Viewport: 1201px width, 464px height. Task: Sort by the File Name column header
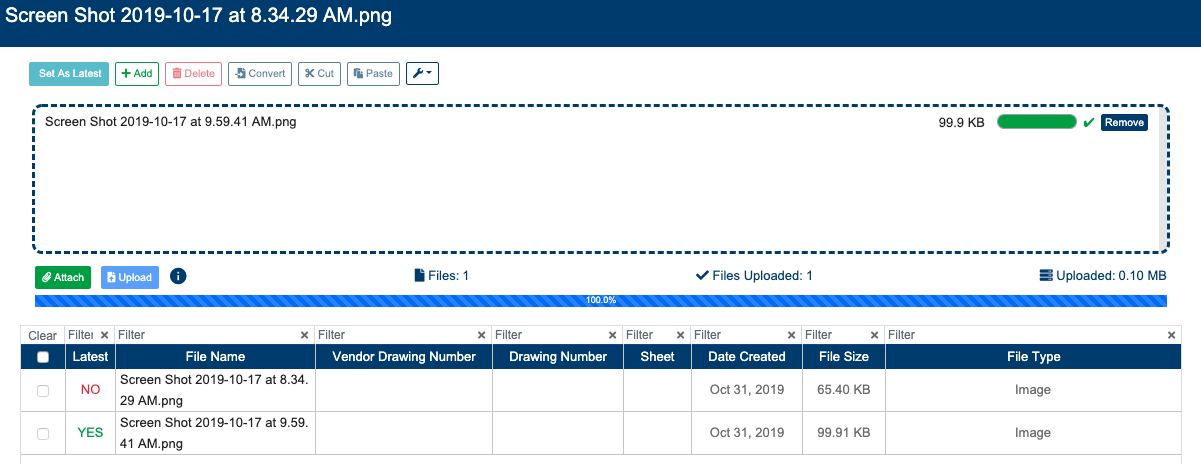[215, 357]
